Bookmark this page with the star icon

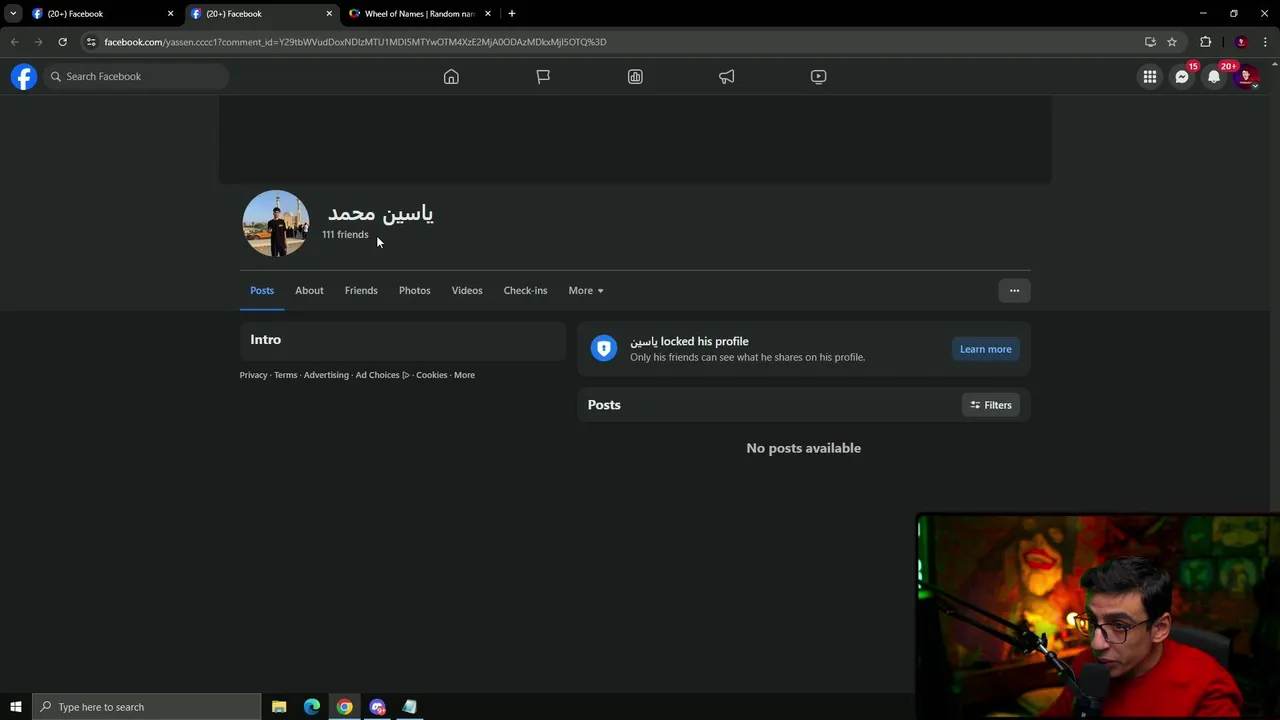(x=1172, y=42)
